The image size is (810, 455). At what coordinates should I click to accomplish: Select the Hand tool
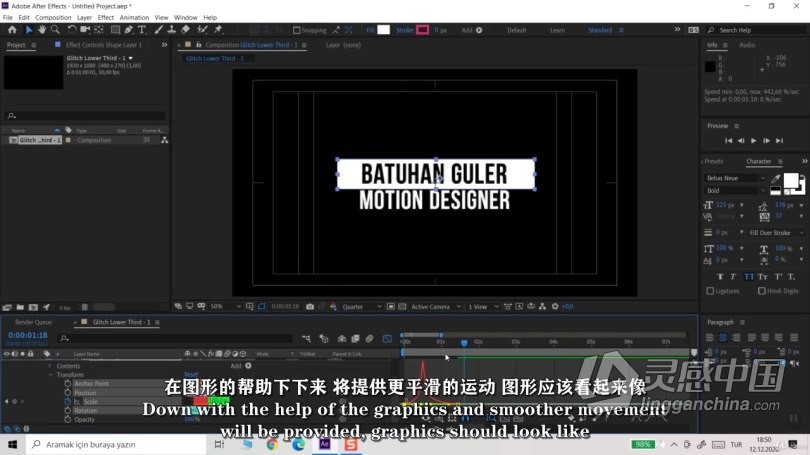42,30
